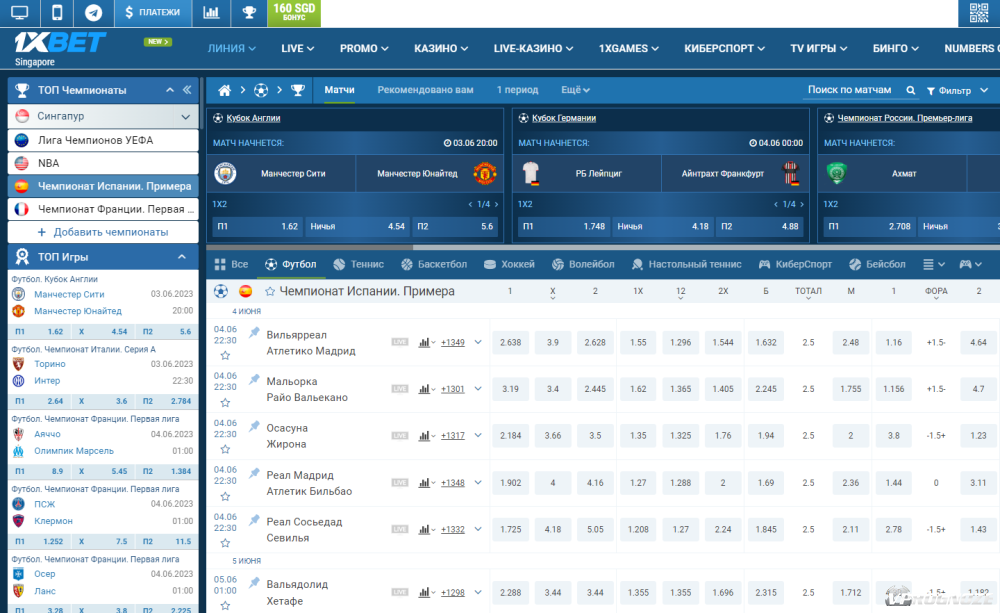Open the Фильтр dropdown
Viewport: 1000px width, 613px height.
tap(957, 91)
